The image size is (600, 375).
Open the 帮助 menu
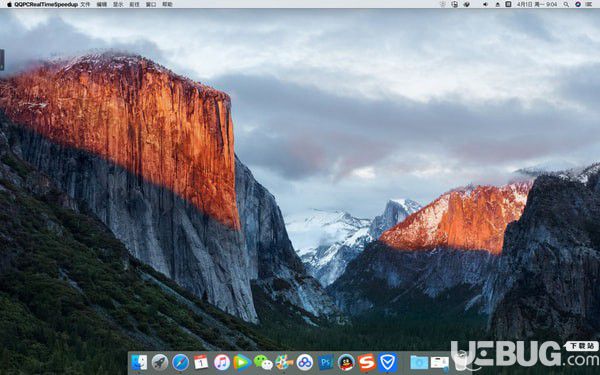point(168,4)
